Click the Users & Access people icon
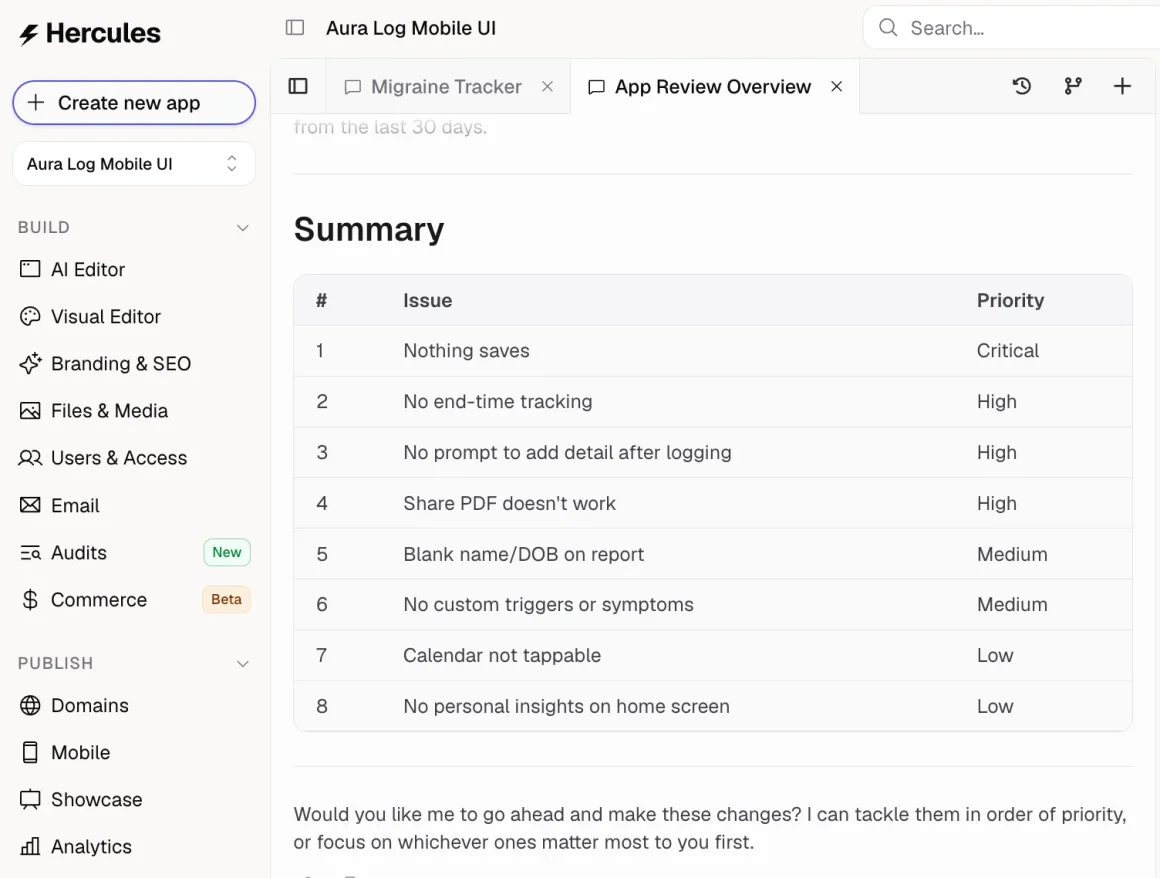 [x=30, y=458]
